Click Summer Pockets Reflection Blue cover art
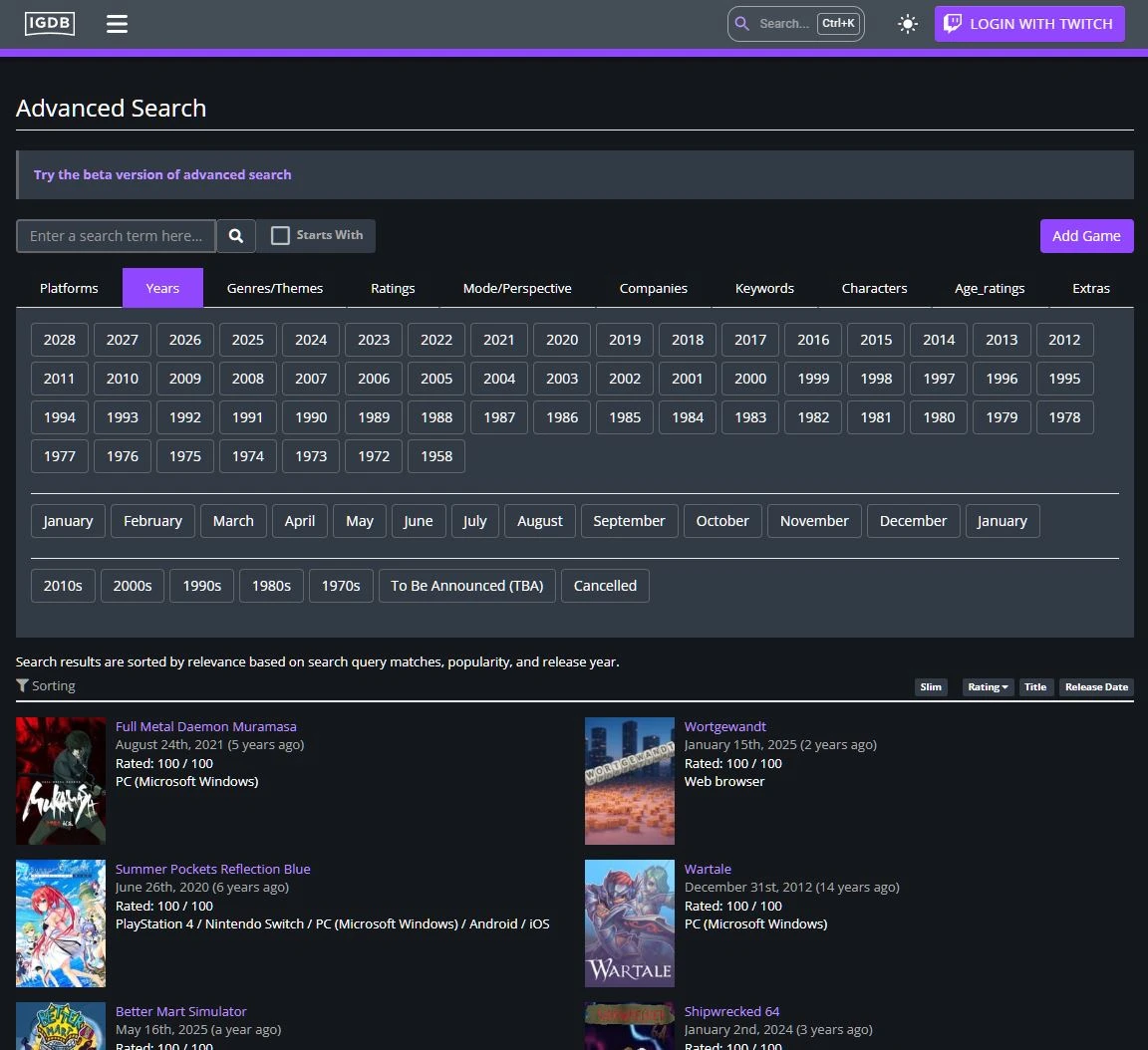1148x1050 pixels. tap(61, 922)
